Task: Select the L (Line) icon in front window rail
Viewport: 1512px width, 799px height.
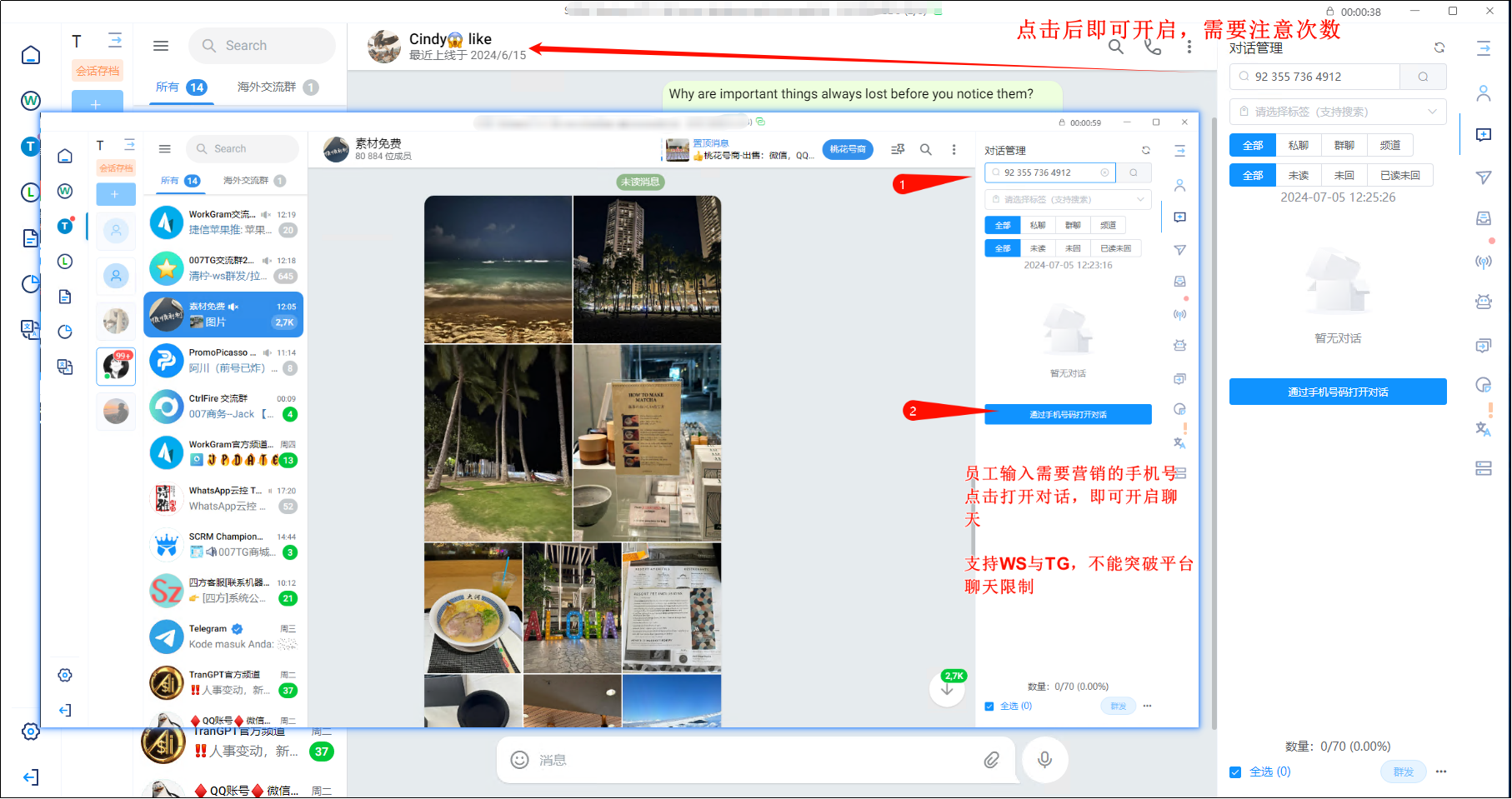Action: (65, 262)
